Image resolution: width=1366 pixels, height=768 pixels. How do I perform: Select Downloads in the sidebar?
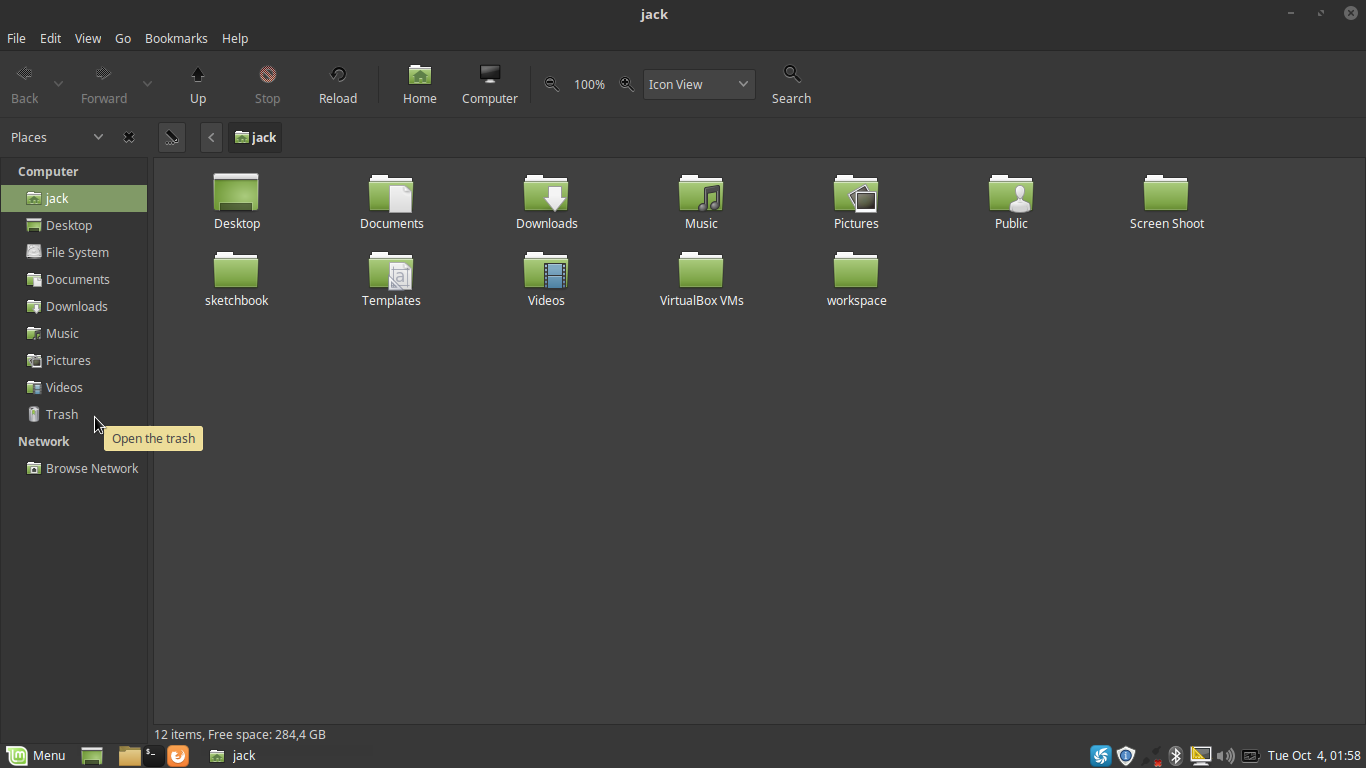point(74,306)
